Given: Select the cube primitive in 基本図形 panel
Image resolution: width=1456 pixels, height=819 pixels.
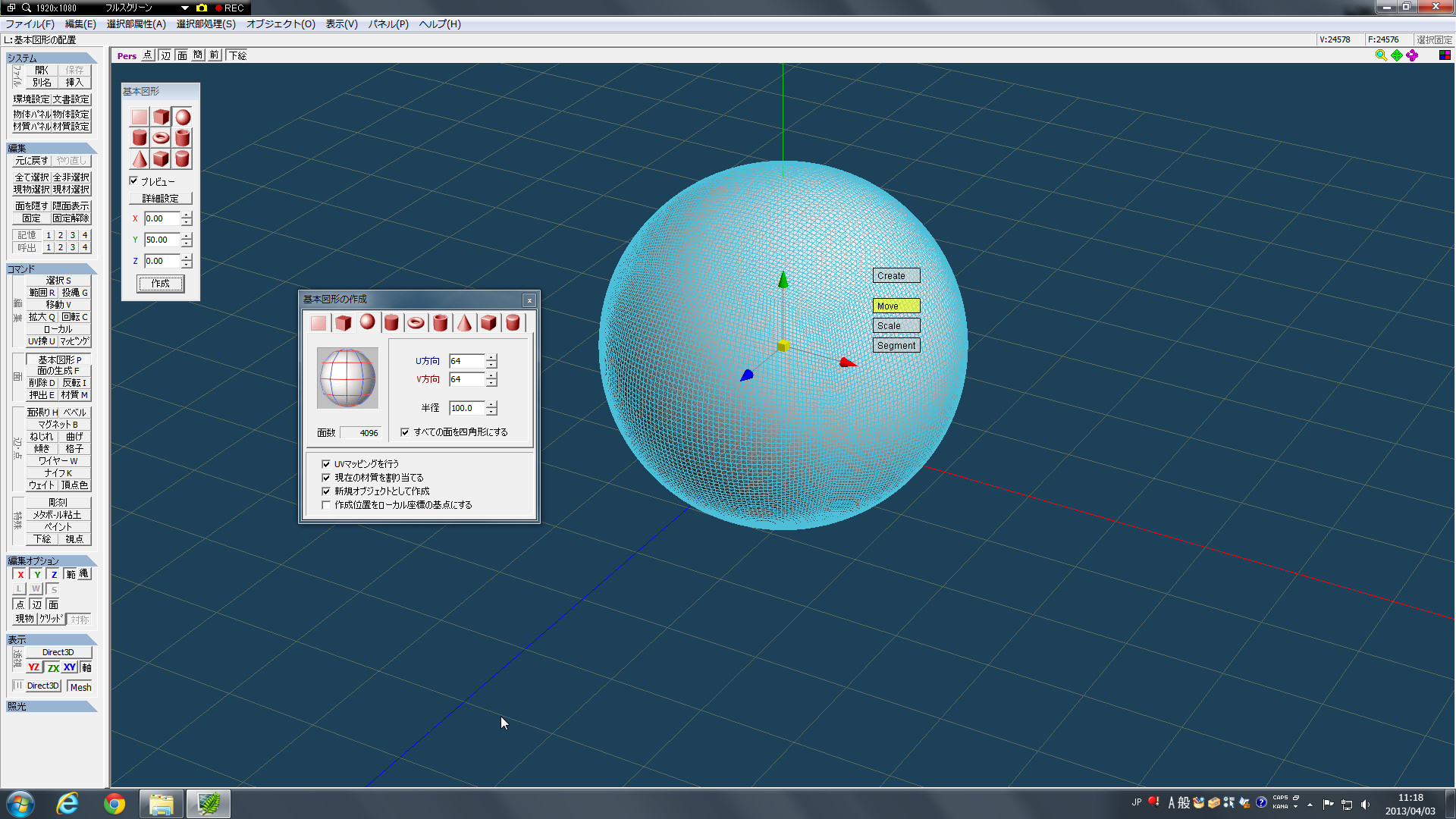Looking at the screenshot, I should click(x=161, y=117).
